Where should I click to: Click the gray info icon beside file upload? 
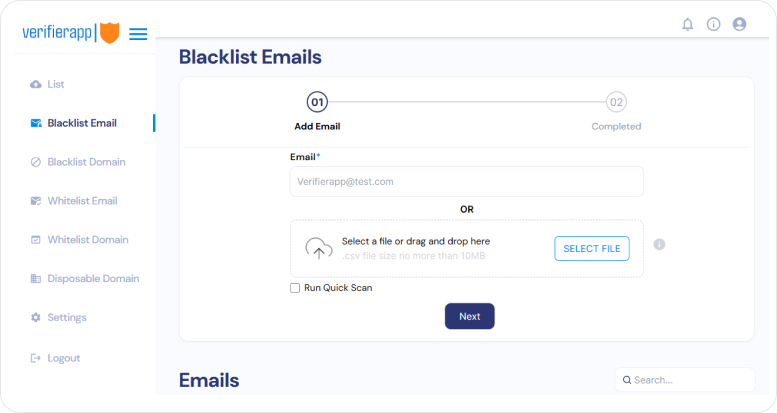659,244
